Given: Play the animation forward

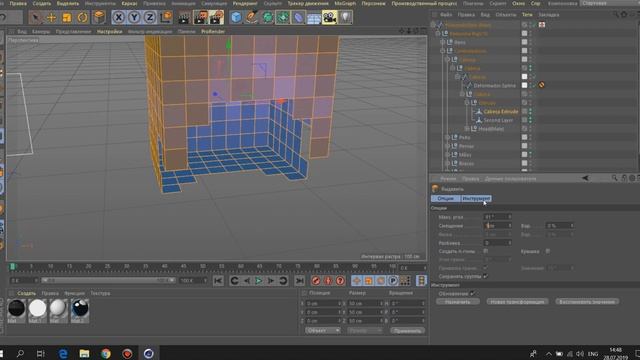Looking at the screenshot, I should pyautogui.click(x=259, y=280).
